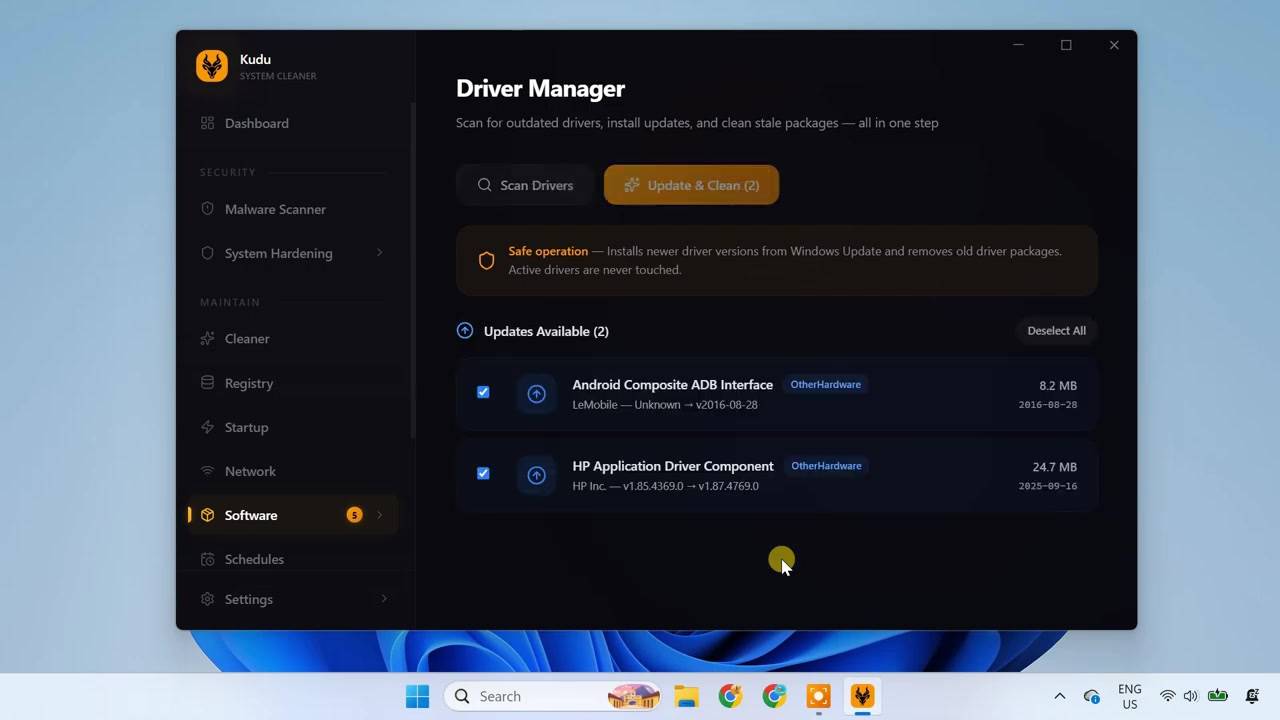Show hidden system tray icons
The height and width of the screenshot is (720, 1280).
pyautogui.click(x=1060, y=696)
